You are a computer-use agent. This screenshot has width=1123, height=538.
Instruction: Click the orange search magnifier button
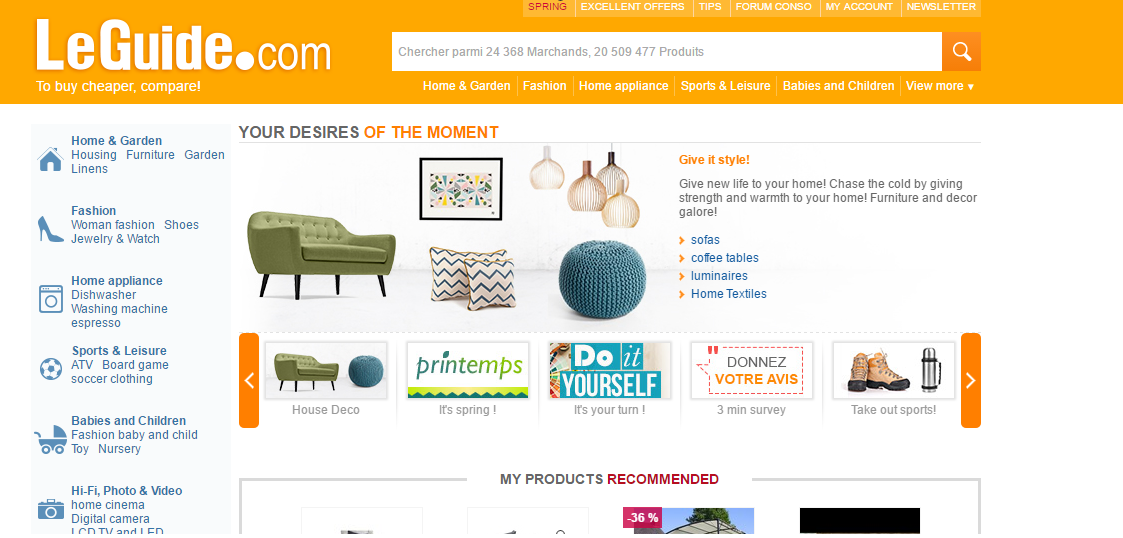[961, 52]
